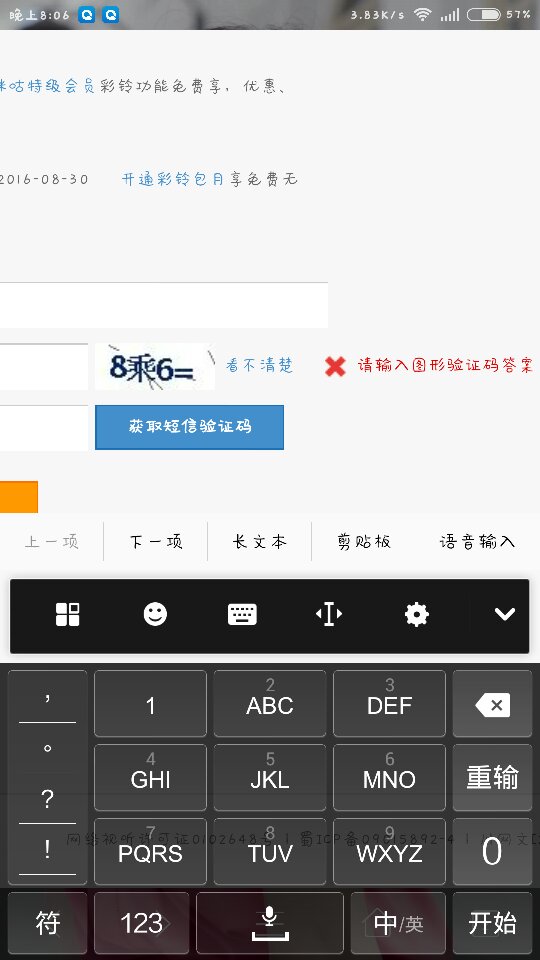
Task: Select 上一项 previous field
Action: (x=52, y=542)
